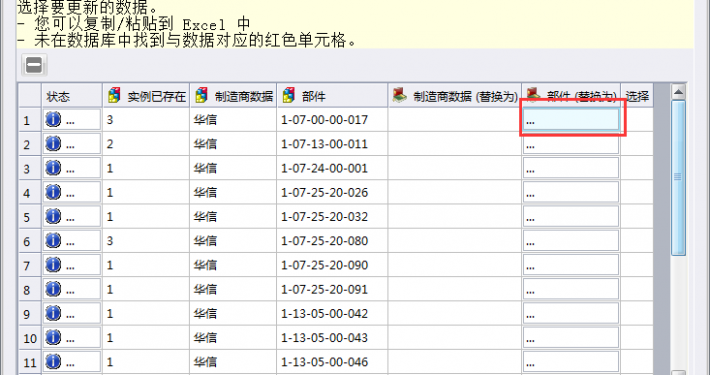
Task: Select the 部件 (替换为) field for 1-13-05-00-042
Action: click(x=571, y=313)
